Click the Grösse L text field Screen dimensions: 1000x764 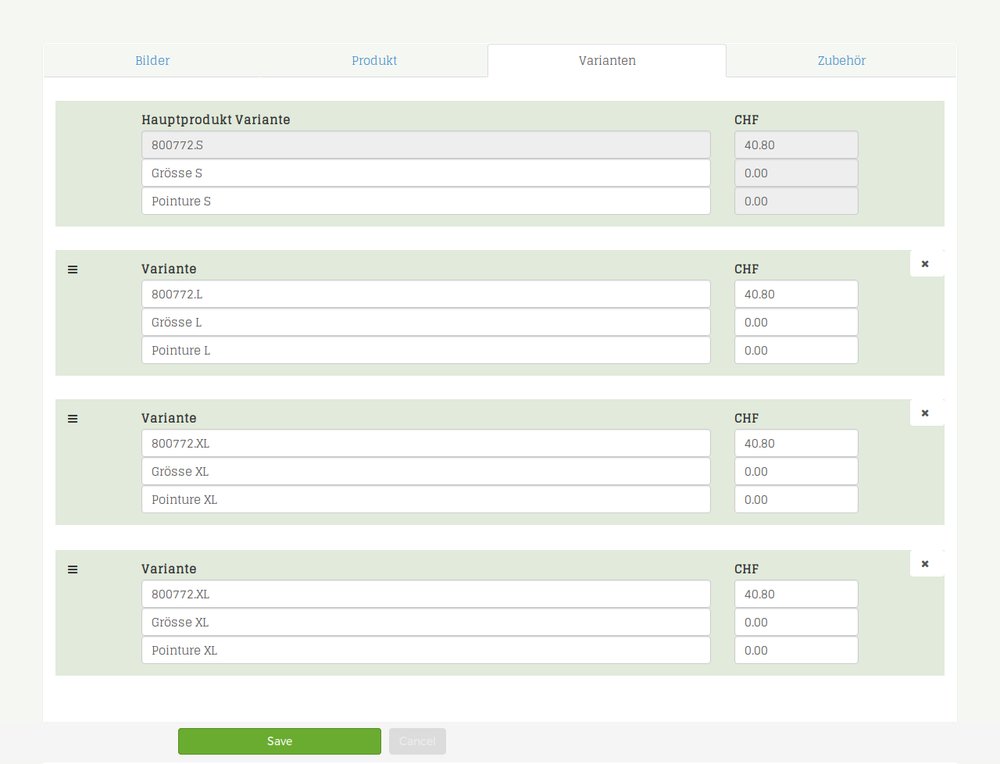(425, 322)
